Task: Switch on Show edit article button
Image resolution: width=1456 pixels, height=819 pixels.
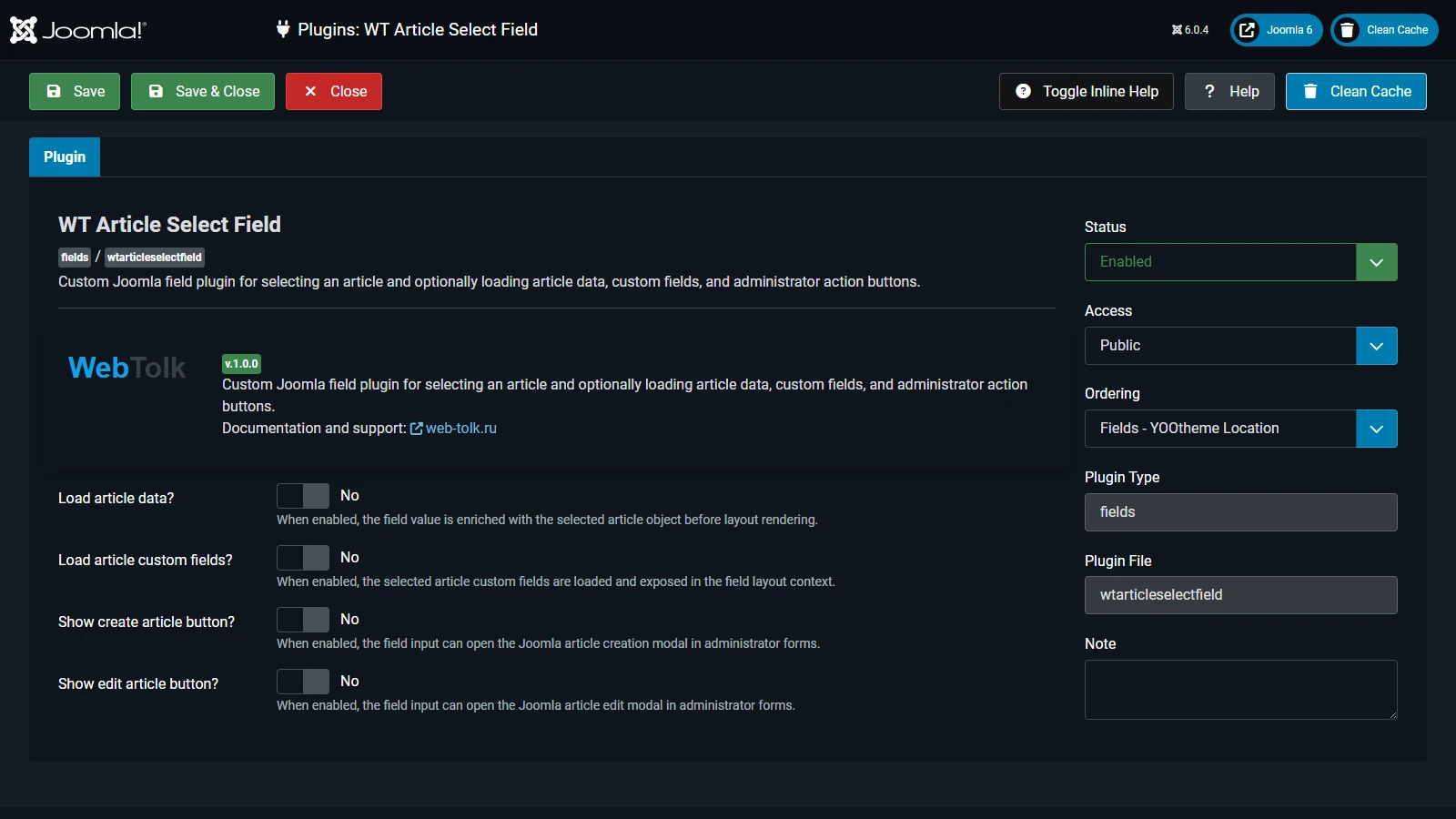Action: pos(303,682)
